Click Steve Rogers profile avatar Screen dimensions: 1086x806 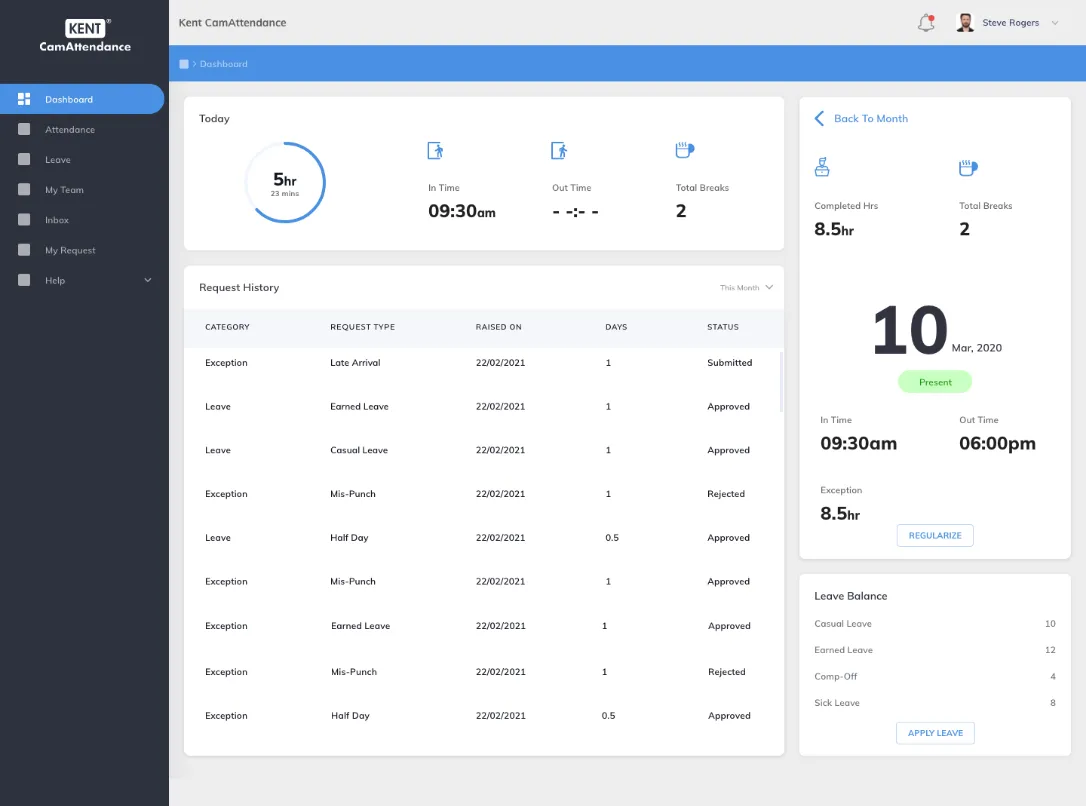[965, 23]
